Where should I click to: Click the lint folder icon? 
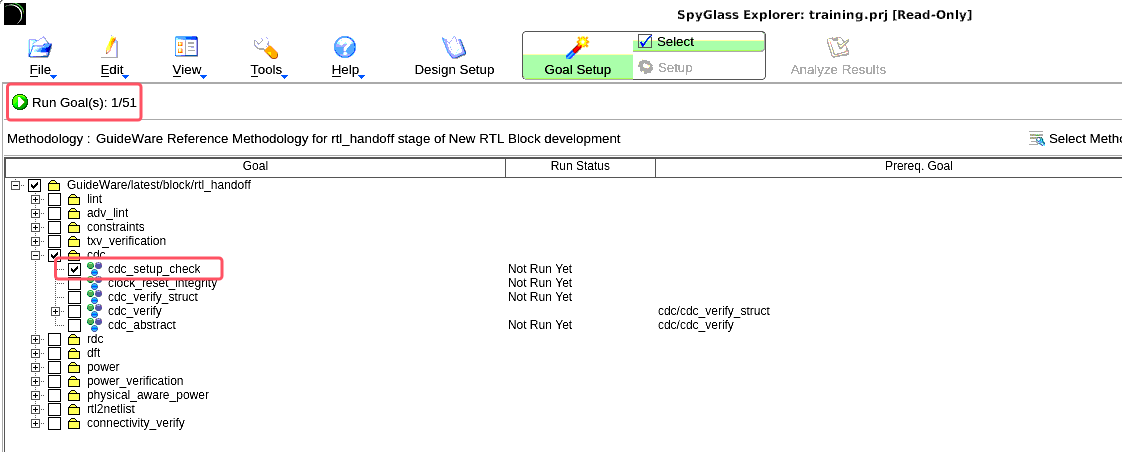74,199
